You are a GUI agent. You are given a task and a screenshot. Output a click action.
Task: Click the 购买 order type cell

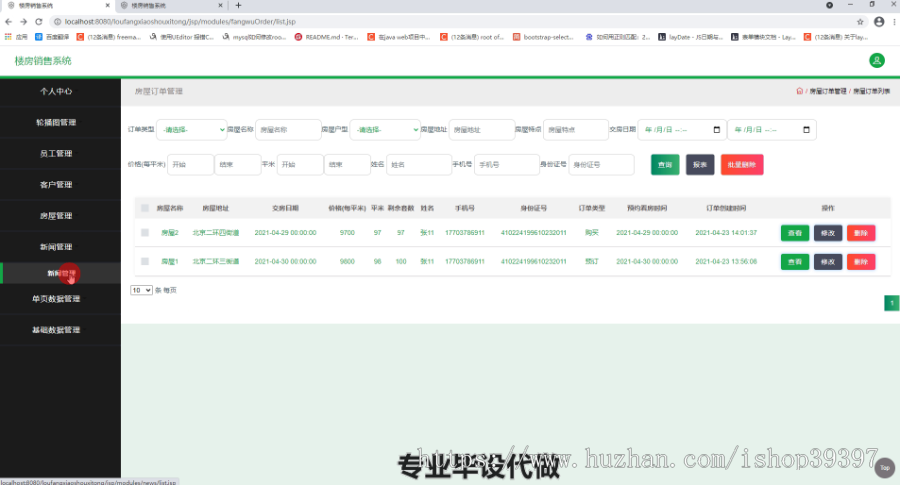(592, 232)
